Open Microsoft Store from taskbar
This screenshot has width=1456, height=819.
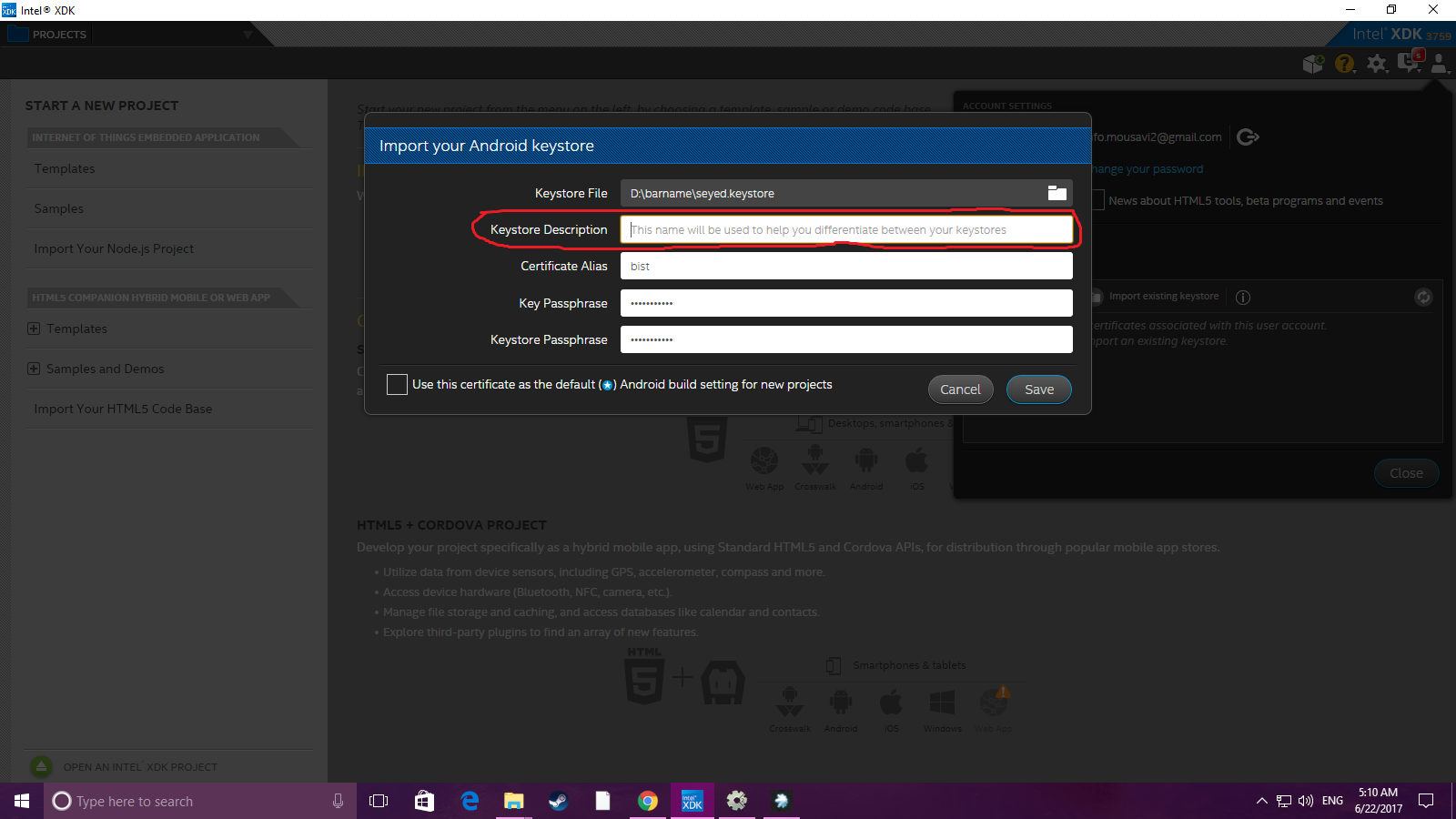[x=424, y=801]
